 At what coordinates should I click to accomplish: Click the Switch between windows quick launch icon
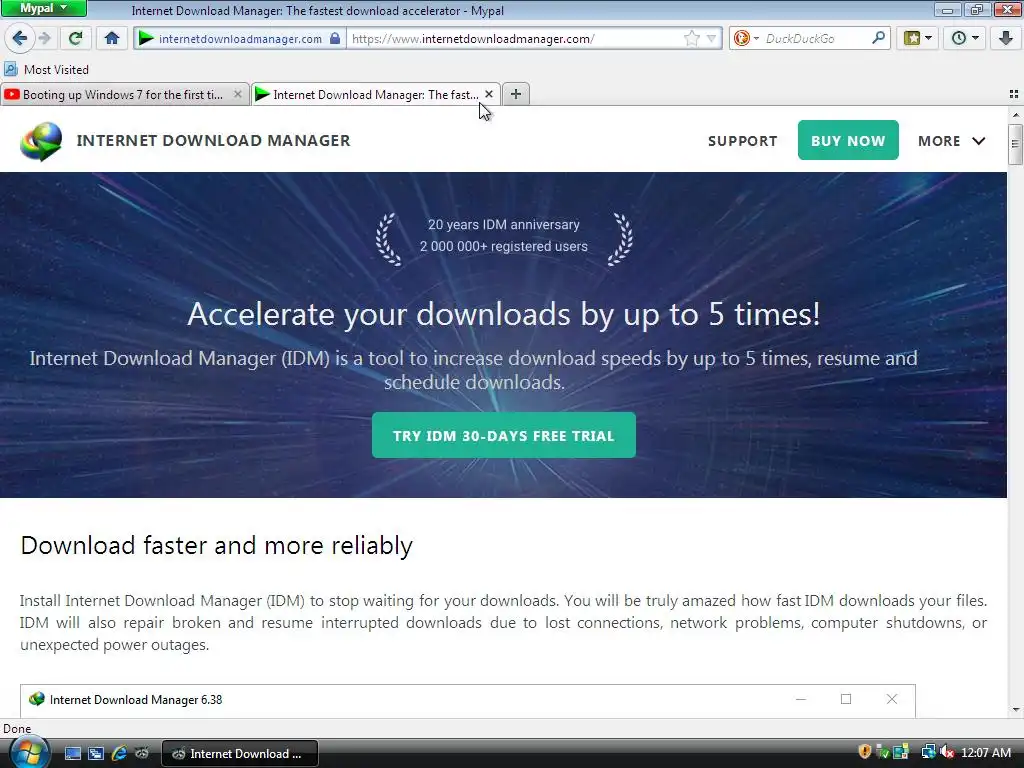(x=95, y=754)
